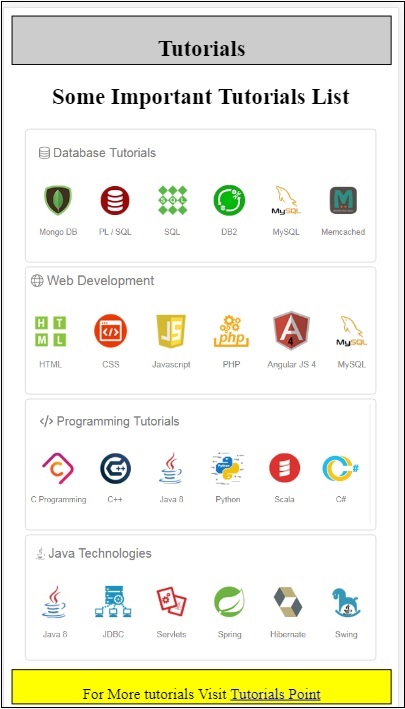Click the Swing rocking horse icon
Image resolution: width=405 pixels, height=709 pixels.
pos(346,602)
